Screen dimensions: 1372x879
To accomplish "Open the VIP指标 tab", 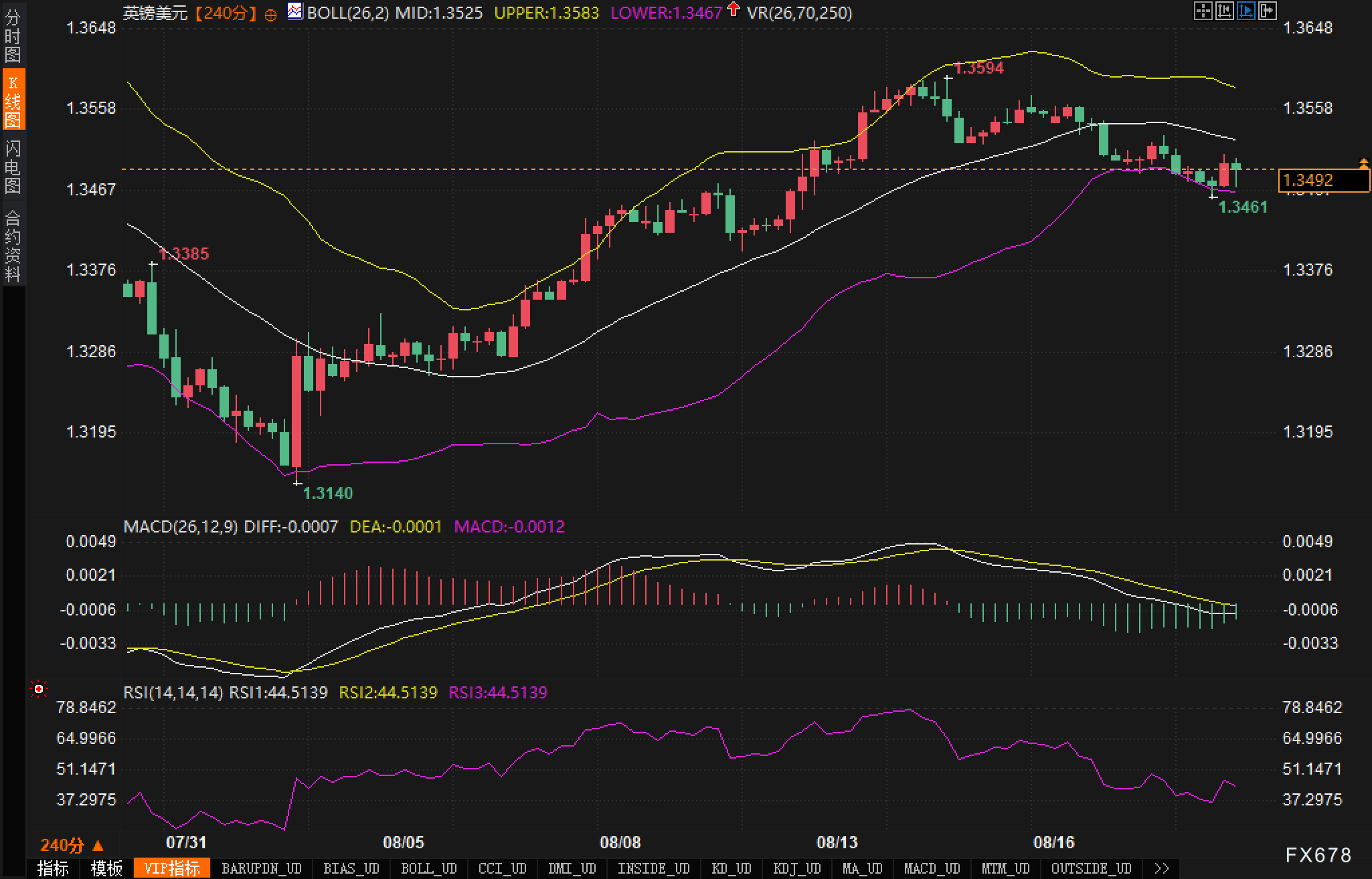I will (x=172, y=868).
